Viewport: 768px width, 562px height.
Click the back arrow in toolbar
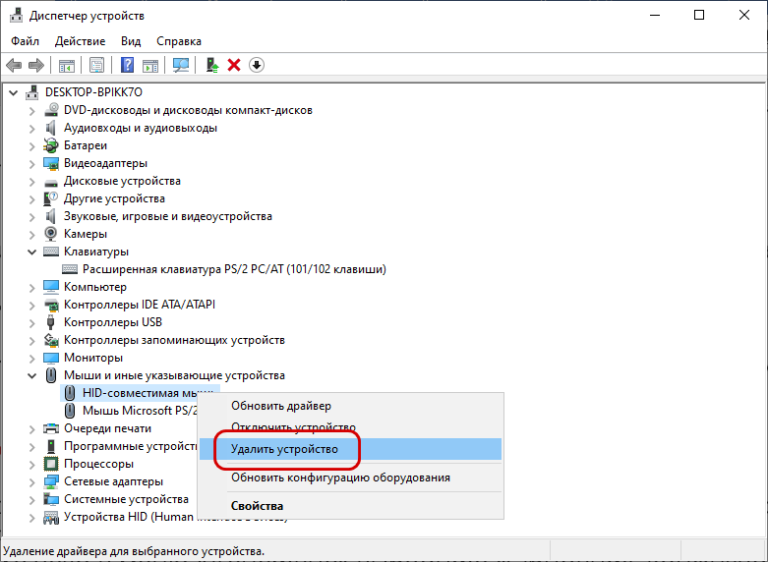[x=14, y=65]
